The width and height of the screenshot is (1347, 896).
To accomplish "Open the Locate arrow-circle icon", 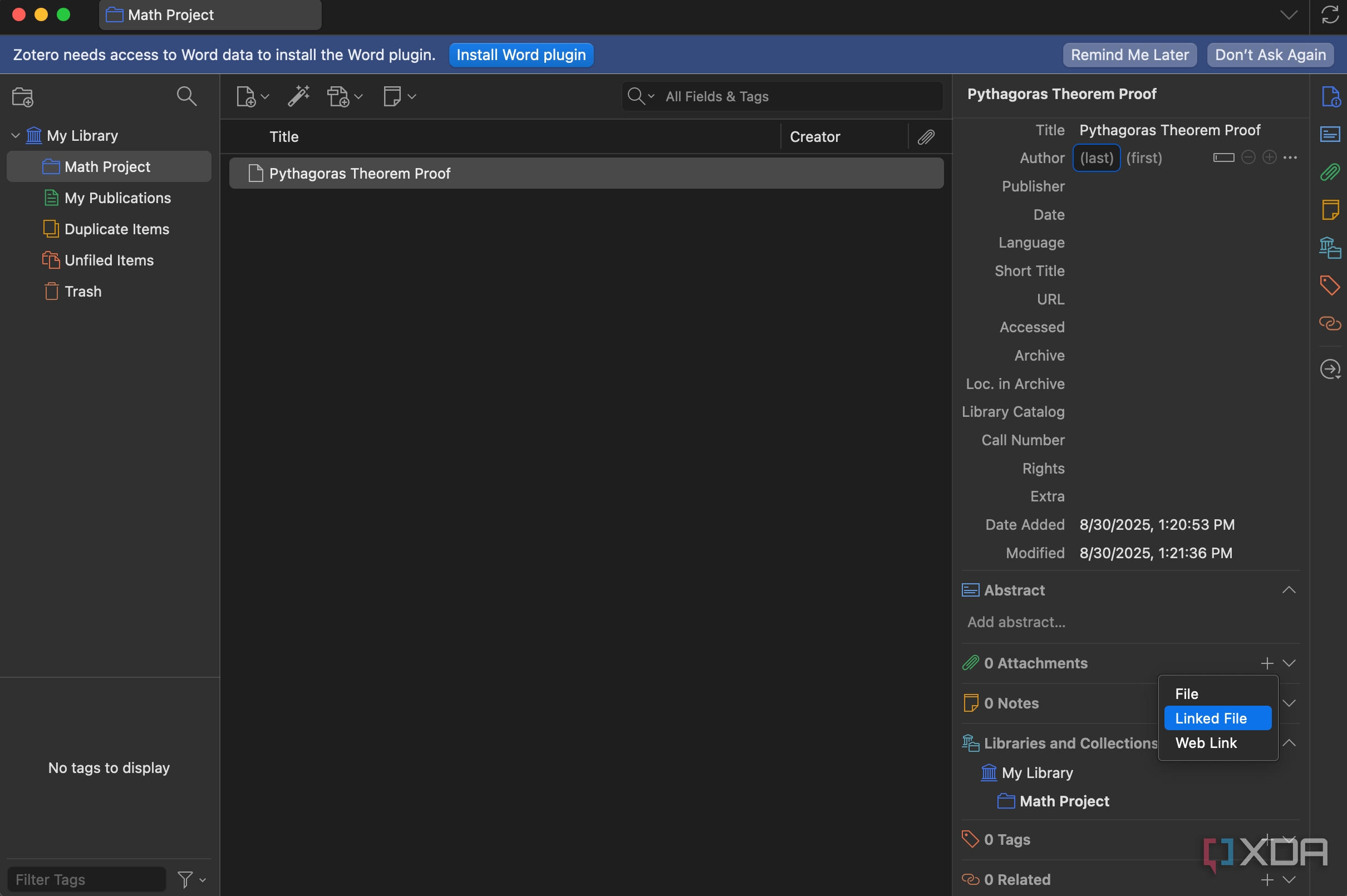I will click(1330, 369).
